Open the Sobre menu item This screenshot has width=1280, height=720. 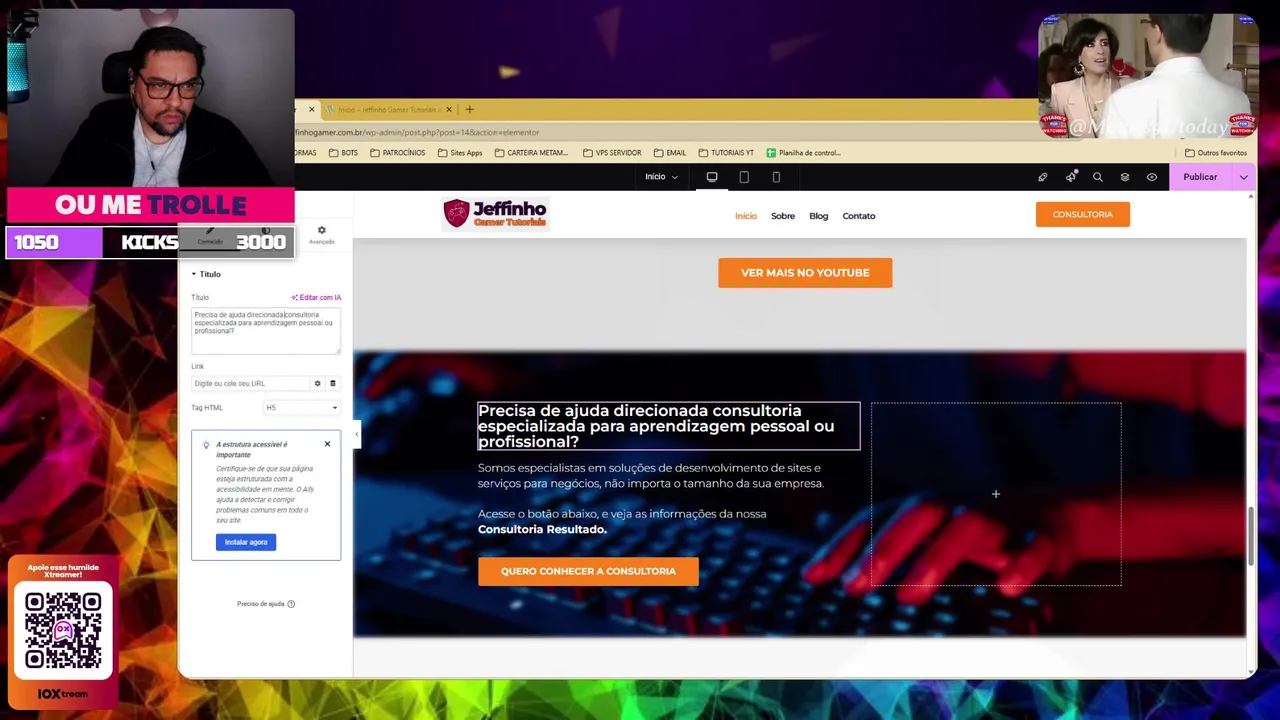pos(783,216)
